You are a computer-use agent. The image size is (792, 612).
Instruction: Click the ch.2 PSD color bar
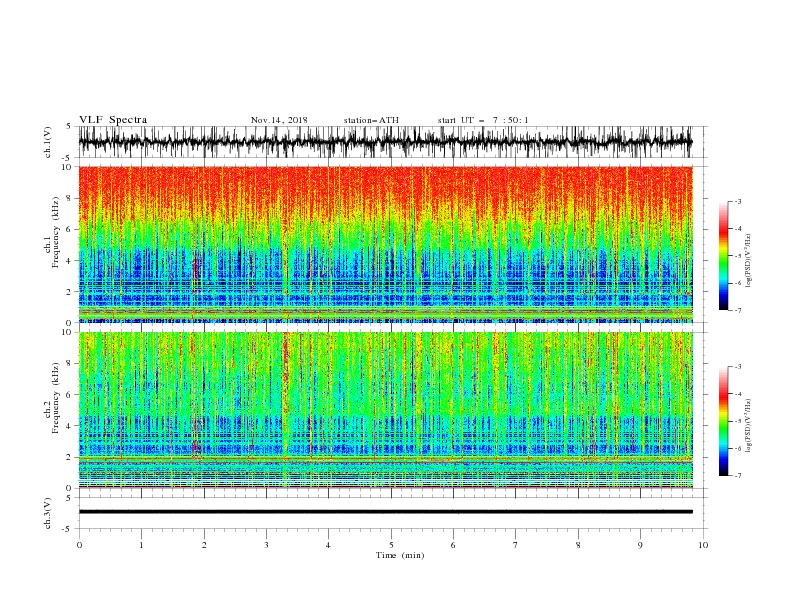(x=723, y=421)
